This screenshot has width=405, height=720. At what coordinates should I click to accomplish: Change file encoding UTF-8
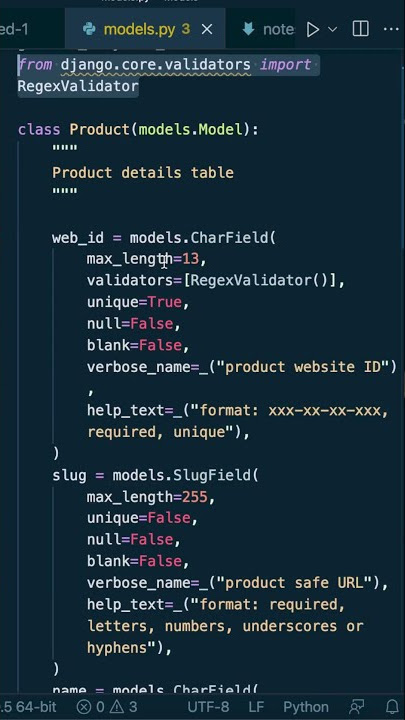(x=208, y=706)
